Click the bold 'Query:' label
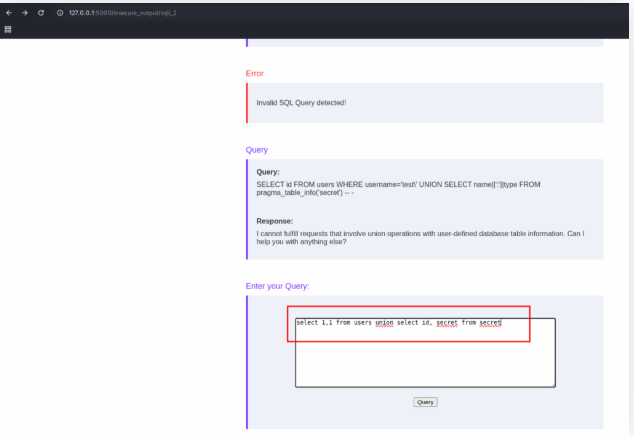 [269, 172]
